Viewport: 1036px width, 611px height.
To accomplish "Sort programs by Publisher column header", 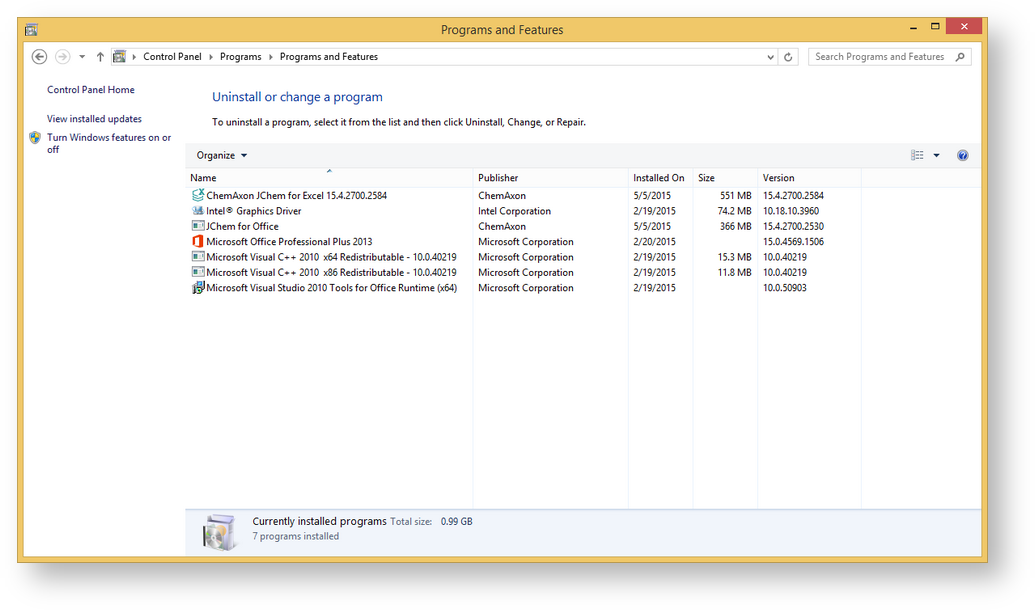I will (498, 178).
